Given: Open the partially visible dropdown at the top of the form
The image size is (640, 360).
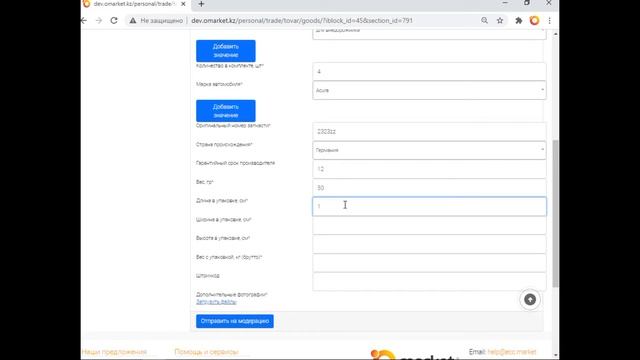Looking at the screenshot, I should tap(429, 33).
